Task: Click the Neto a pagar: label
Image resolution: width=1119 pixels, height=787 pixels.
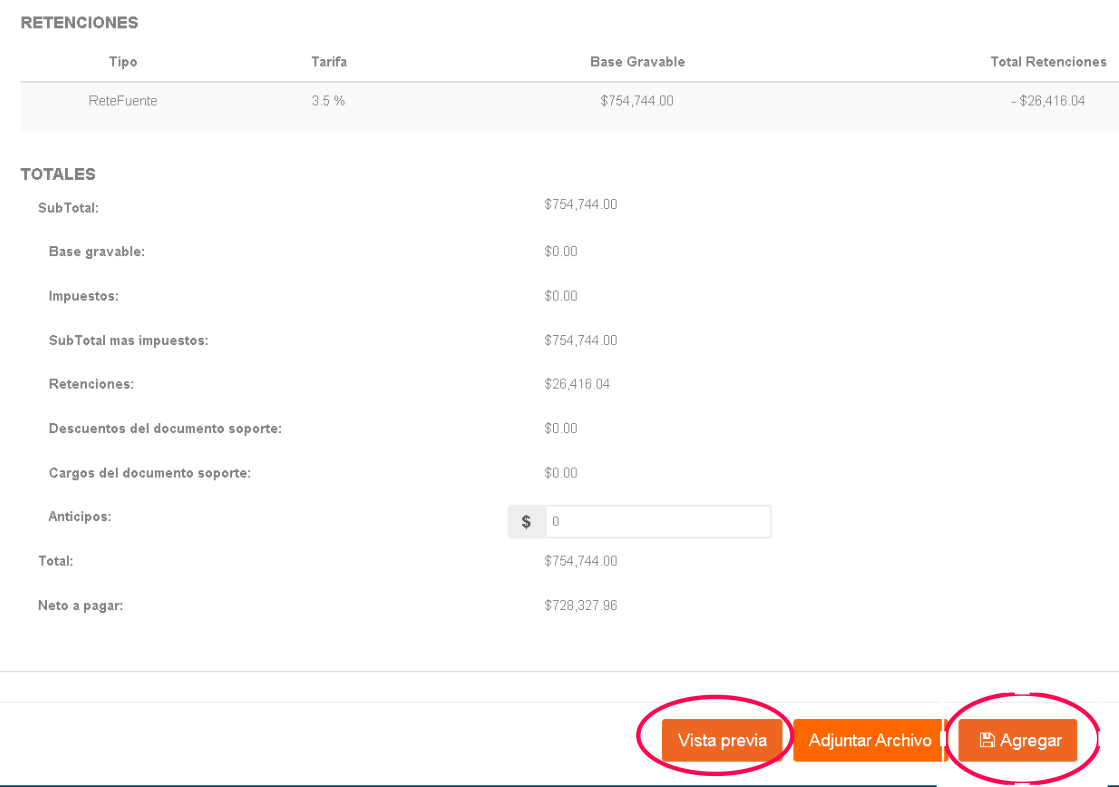Action: coord(81,605)
